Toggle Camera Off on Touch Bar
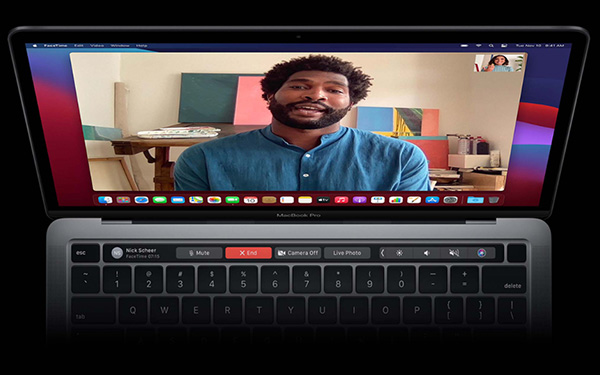 [x=298, y=253]
